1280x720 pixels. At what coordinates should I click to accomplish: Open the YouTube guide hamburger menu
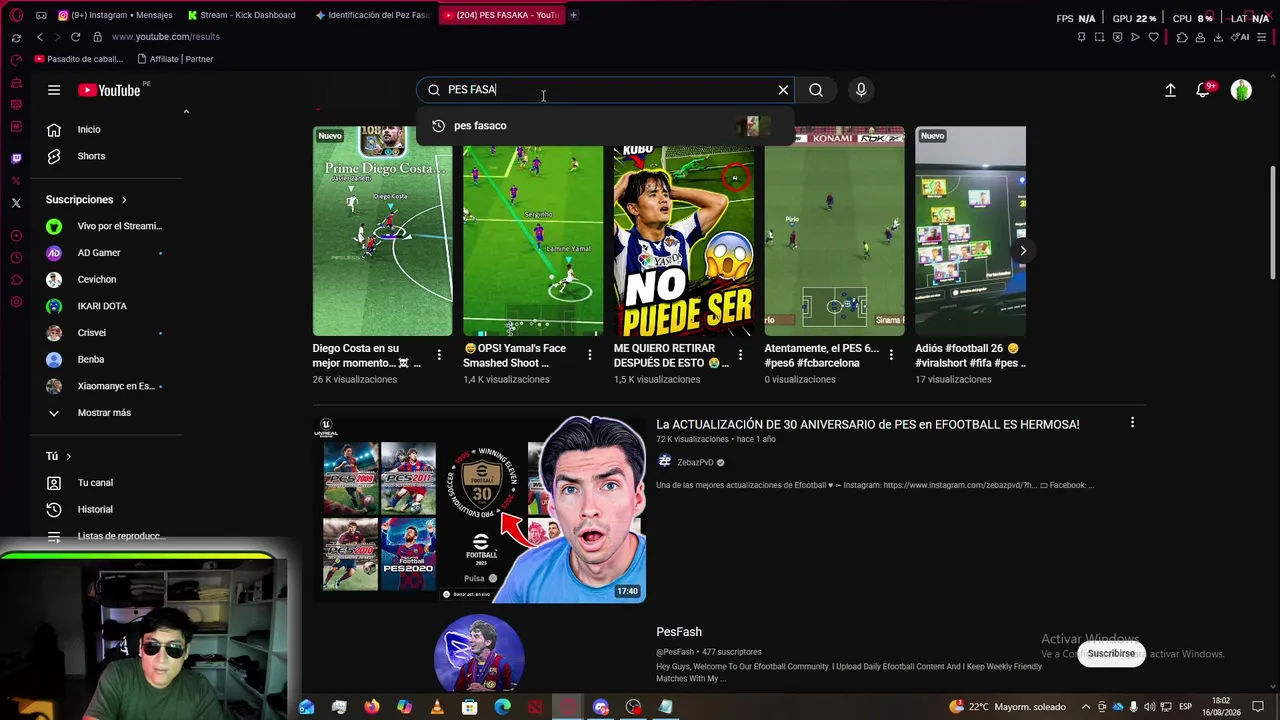[x=54, y=90]
